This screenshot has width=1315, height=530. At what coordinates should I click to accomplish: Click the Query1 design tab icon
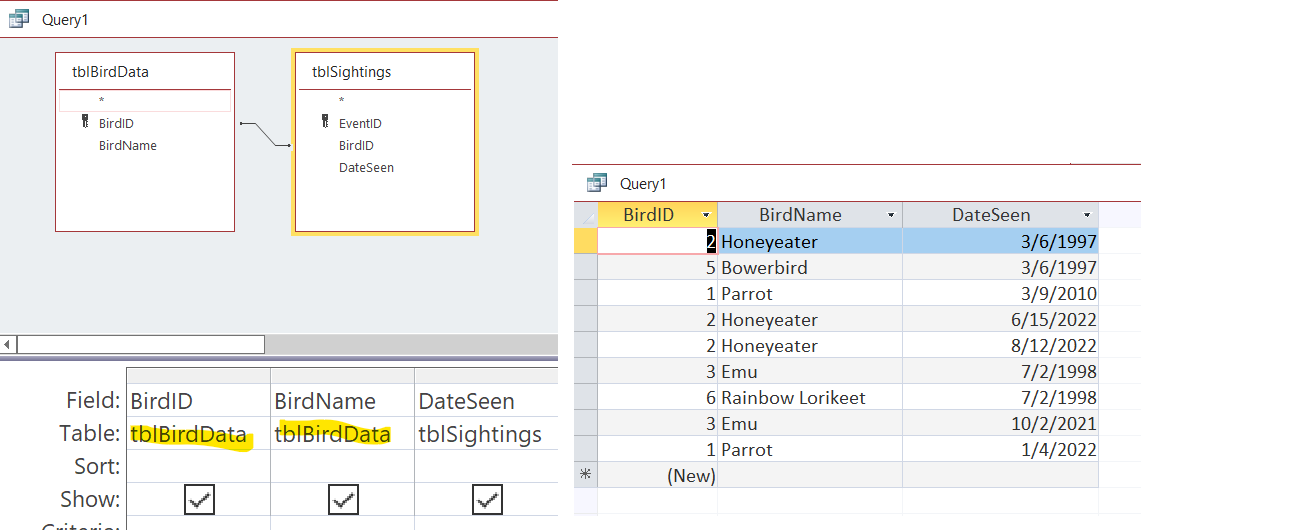tap(19, 19)
